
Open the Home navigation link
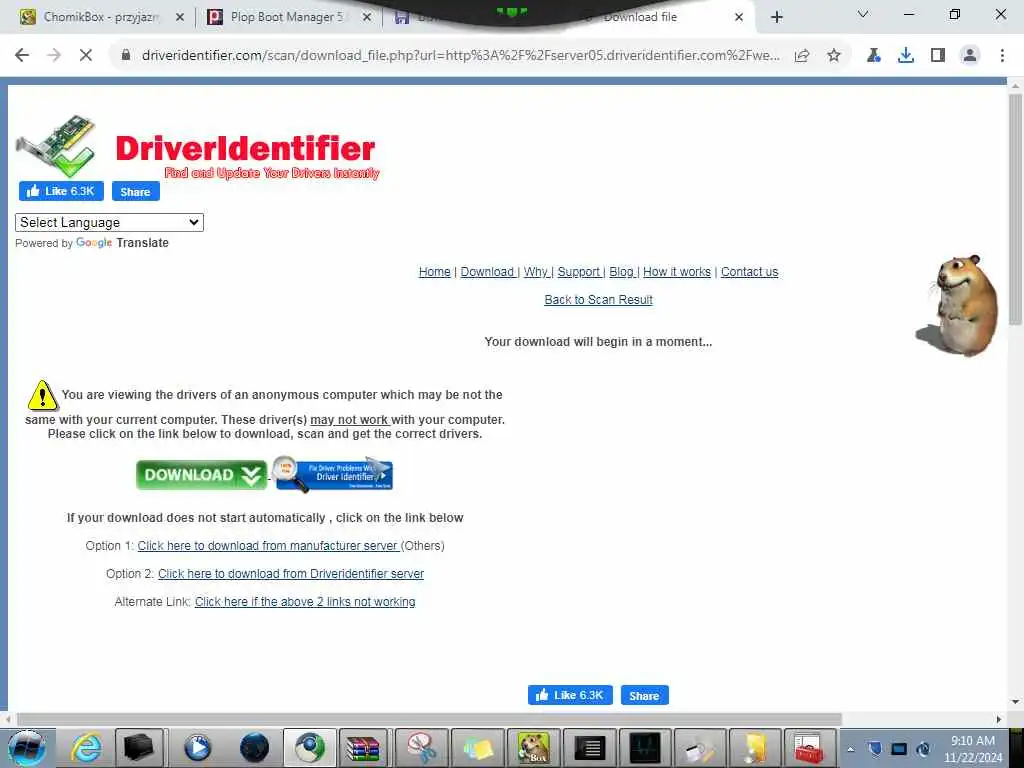point(434,272)
